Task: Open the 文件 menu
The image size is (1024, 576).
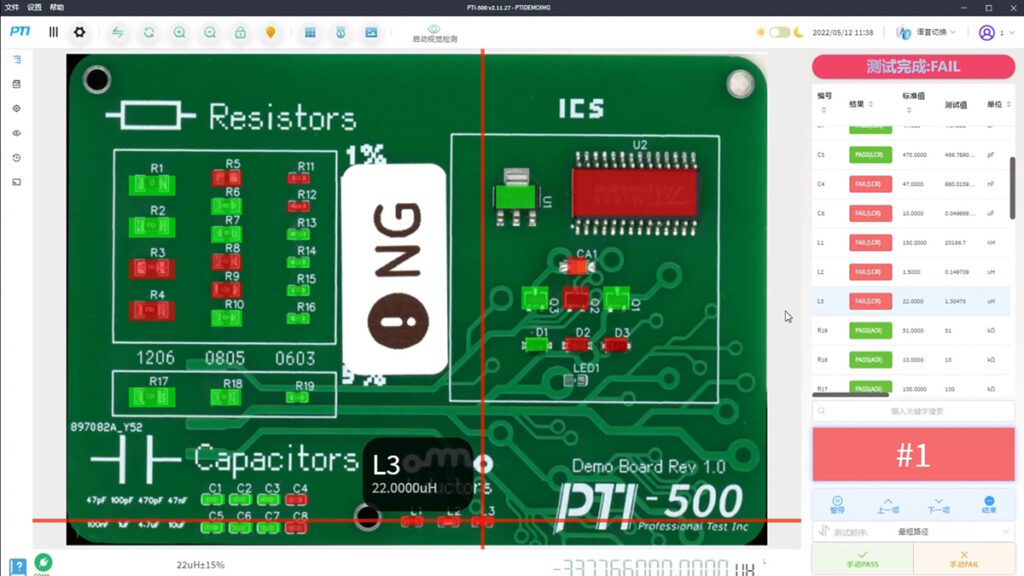Action: click(x=12, y=7)
